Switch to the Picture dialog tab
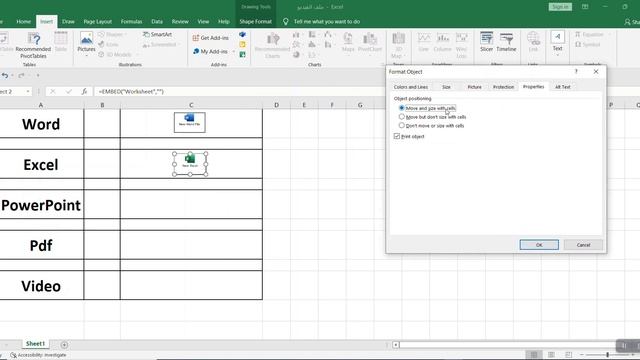This screenshot has height=360, width=640. (x=474, y=87)
